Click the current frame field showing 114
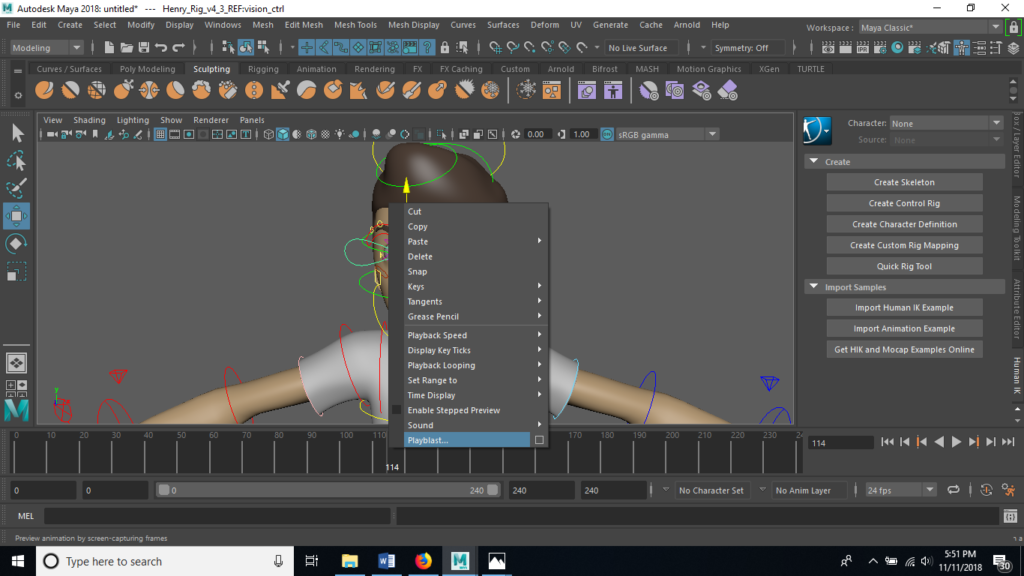Viewport: 1024px width, 576px height. [x=840, y=443]
